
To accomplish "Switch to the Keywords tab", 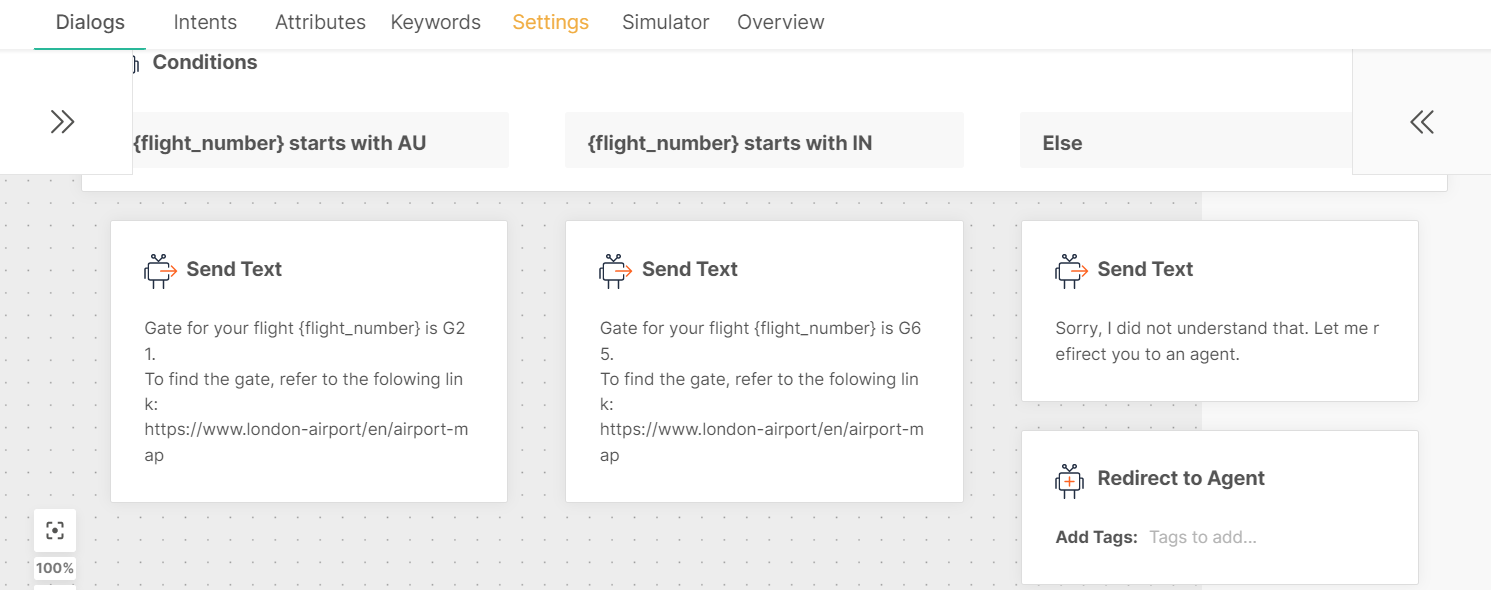I will [x=435, y=22].
